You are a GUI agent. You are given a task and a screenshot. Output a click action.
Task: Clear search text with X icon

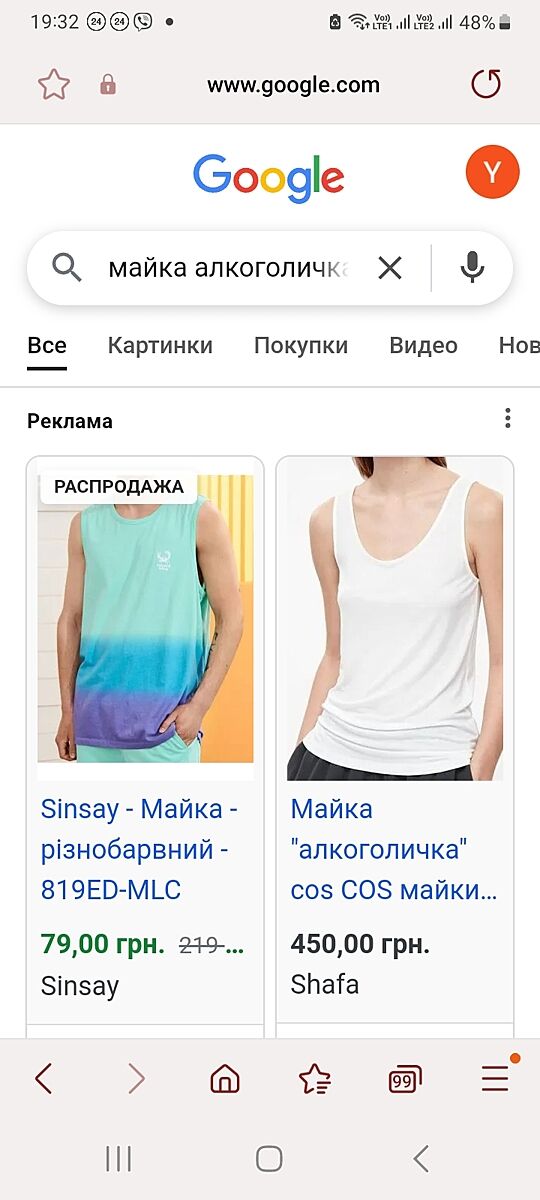click(x=390, y=267)
